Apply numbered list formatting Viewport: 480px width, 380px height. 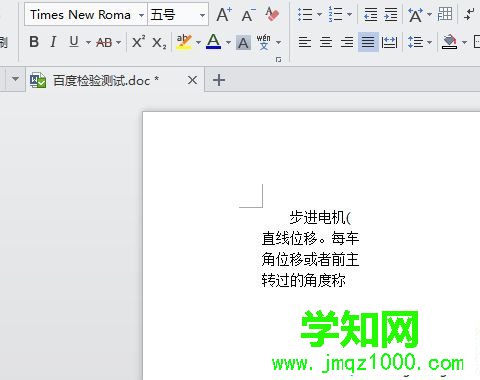click(335, 14)
